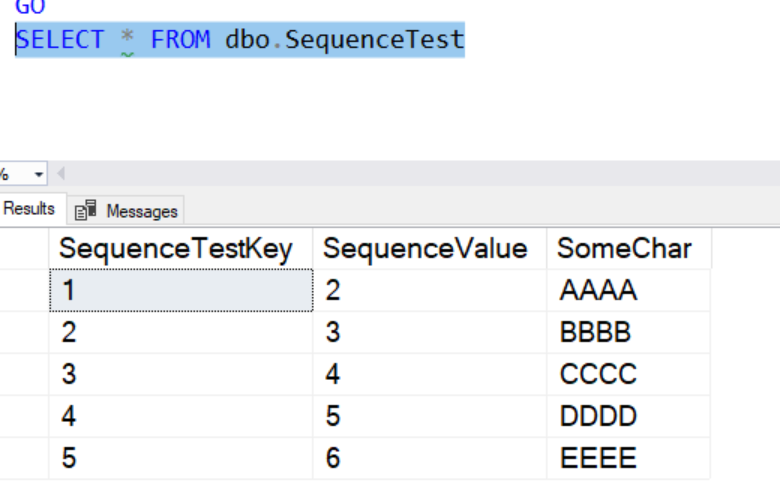Select the CCCC cell in results grid

click(598, 374)
